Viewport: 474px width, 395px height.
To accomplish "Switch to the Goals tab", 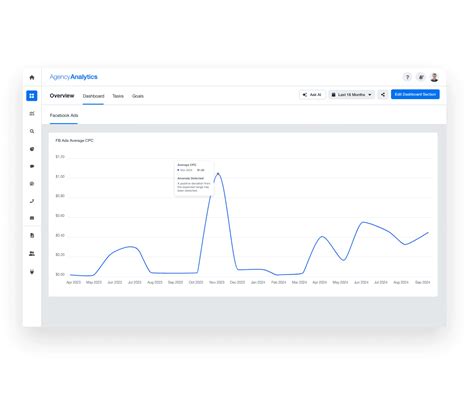I will point(138,96).
